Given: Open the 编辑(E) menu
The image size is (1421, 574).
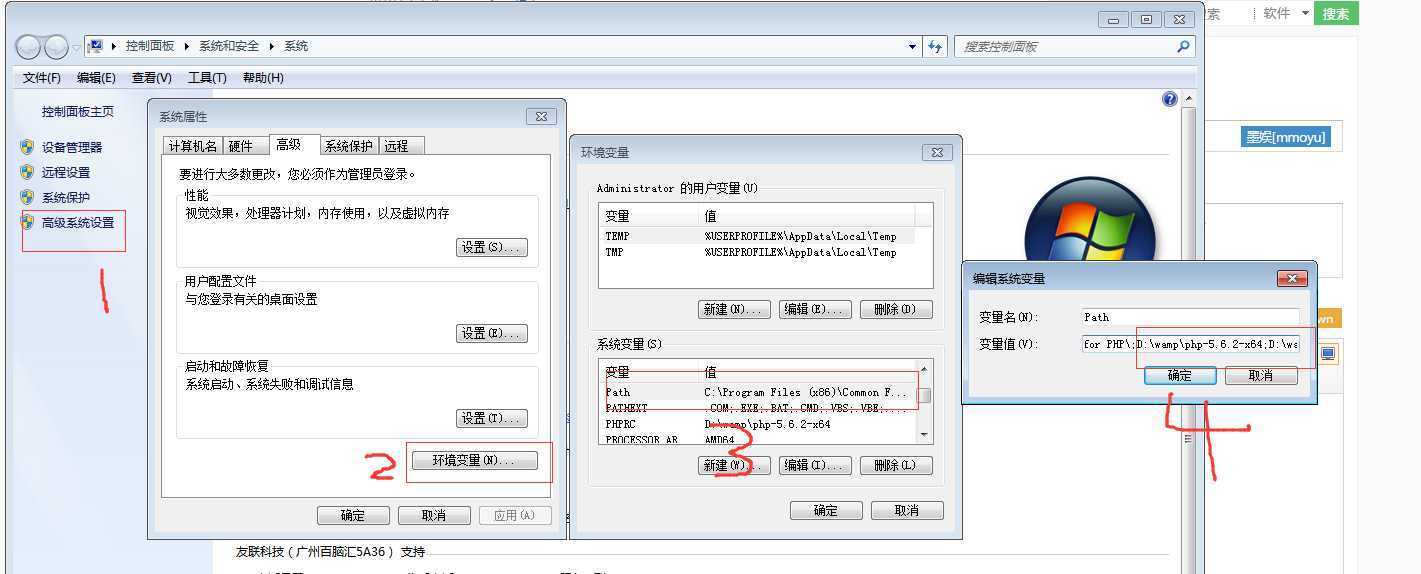Looking at the screenshot, I should [x=96, y=77].
